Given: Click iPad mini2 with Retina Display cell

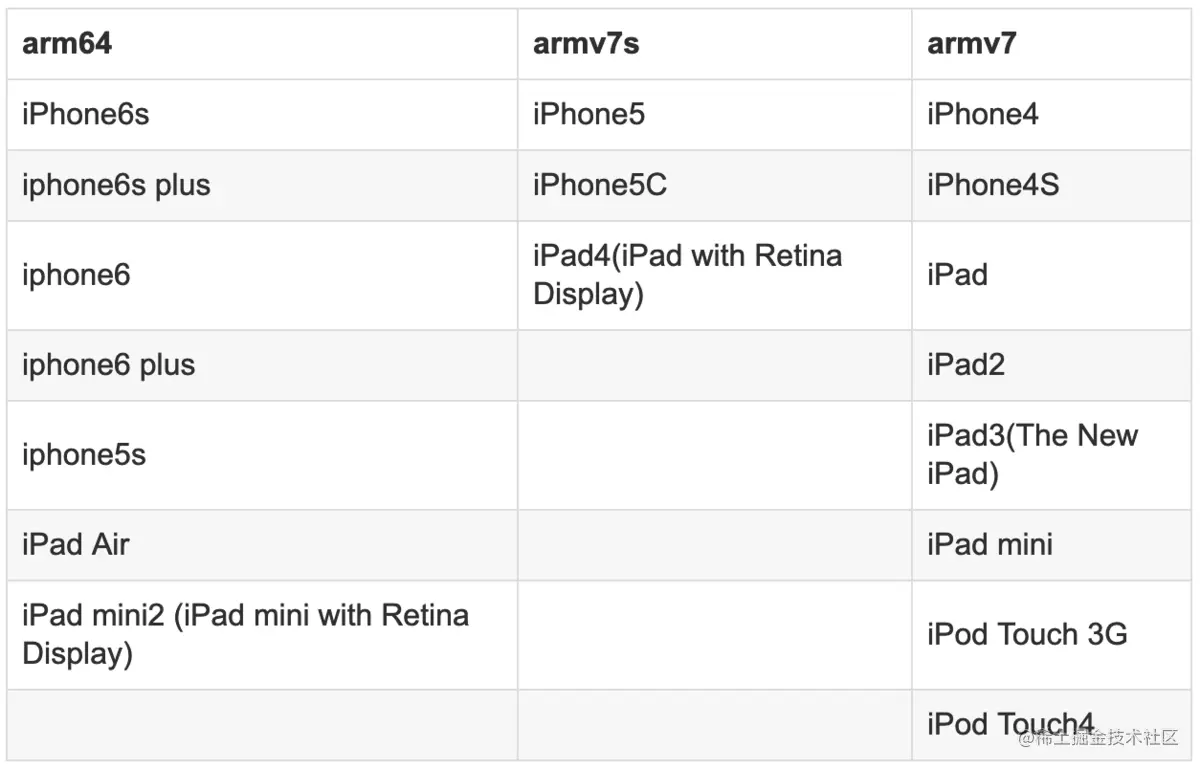Looking at the screenshot, I should click(x=245, y=634).
